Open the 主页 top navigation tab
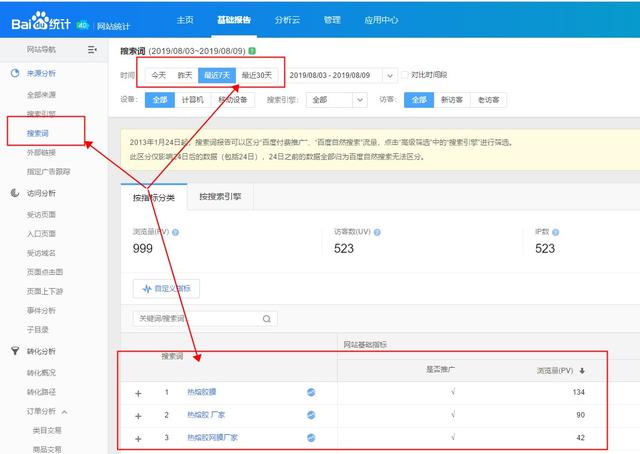 (x=185, y=20)
